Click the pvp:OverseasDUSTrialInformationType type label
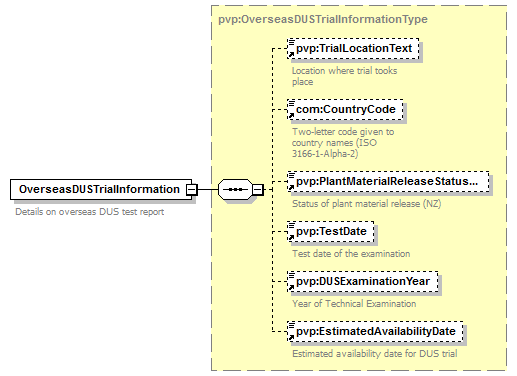 (x=323, y=19)
